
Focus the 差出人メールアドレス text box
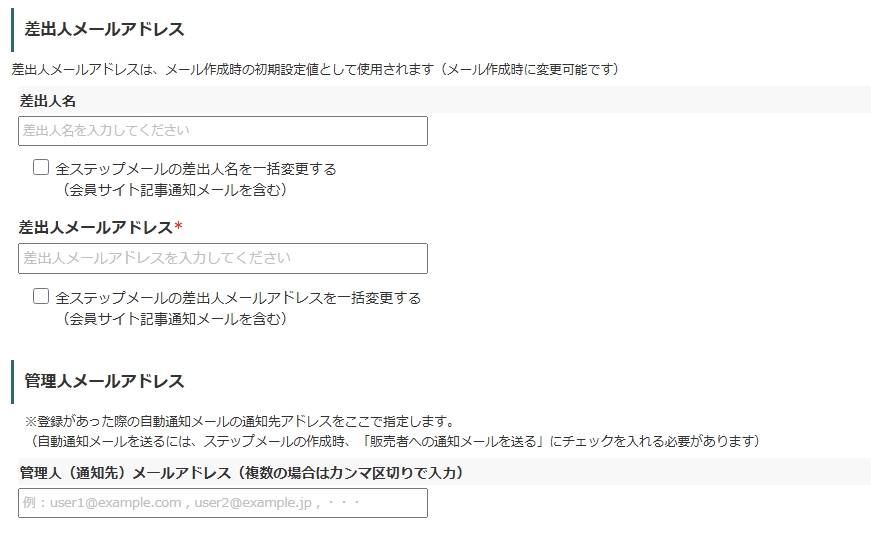(222, 258)
